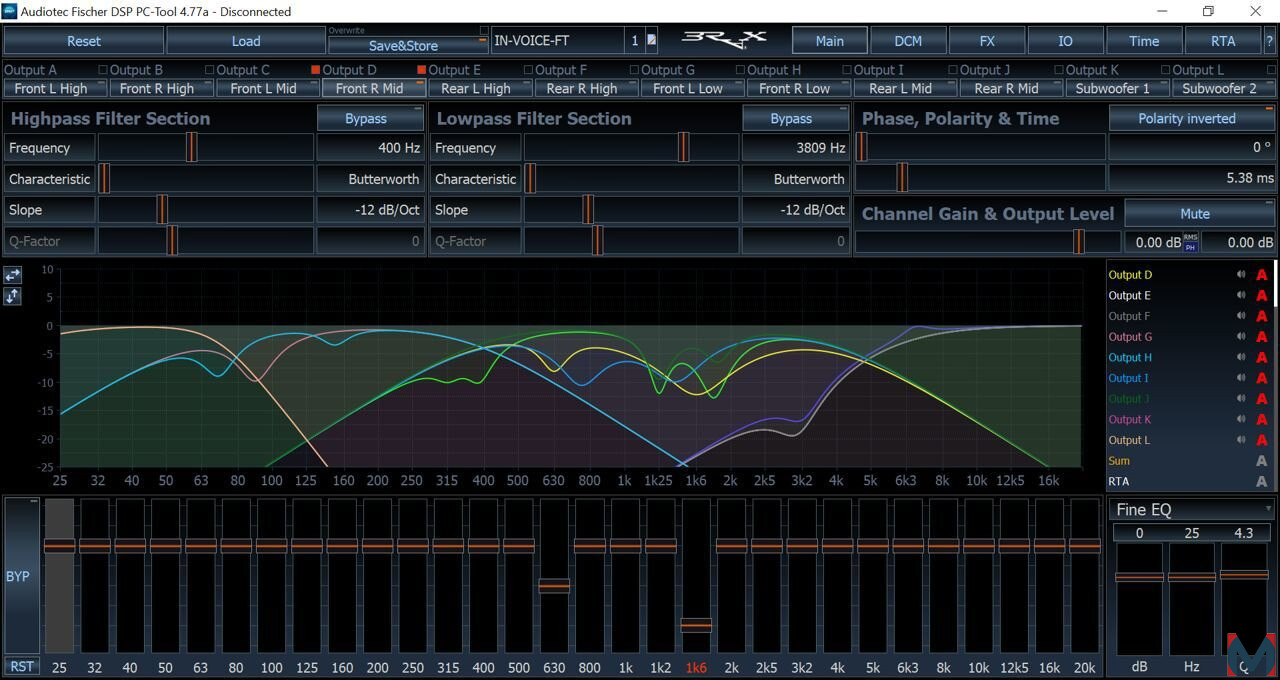Click the speaker icon beside Output F
Image resolution: width=1280 pixels, height=680 pixels.
[1240, 317]
